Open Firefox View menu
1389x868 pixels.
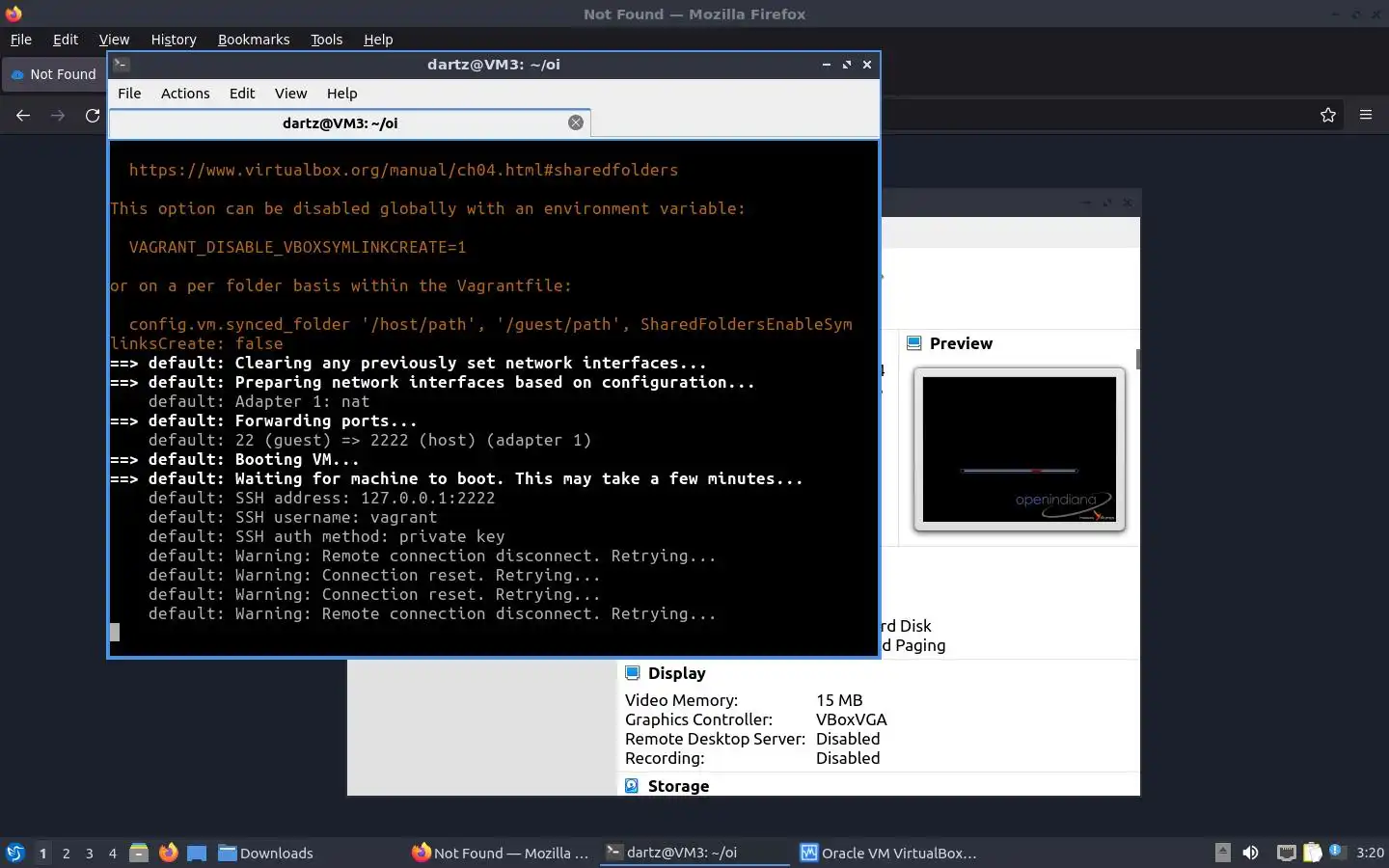pyautogui.click(x=114, y=40)
